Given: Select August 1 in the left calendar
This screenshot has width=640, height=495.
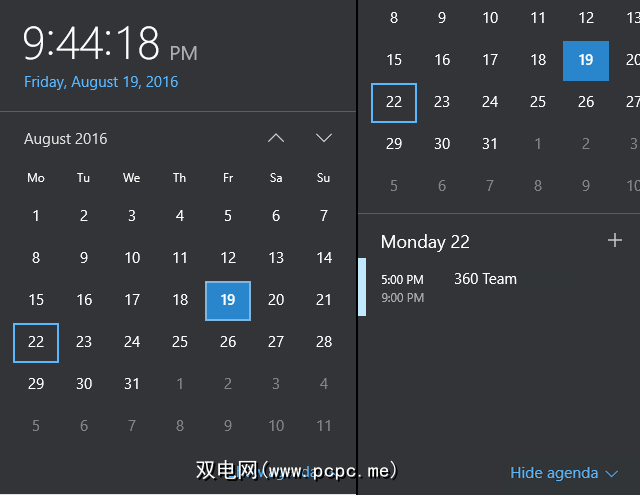Looking at the screenshot, I should click(36, 216).
